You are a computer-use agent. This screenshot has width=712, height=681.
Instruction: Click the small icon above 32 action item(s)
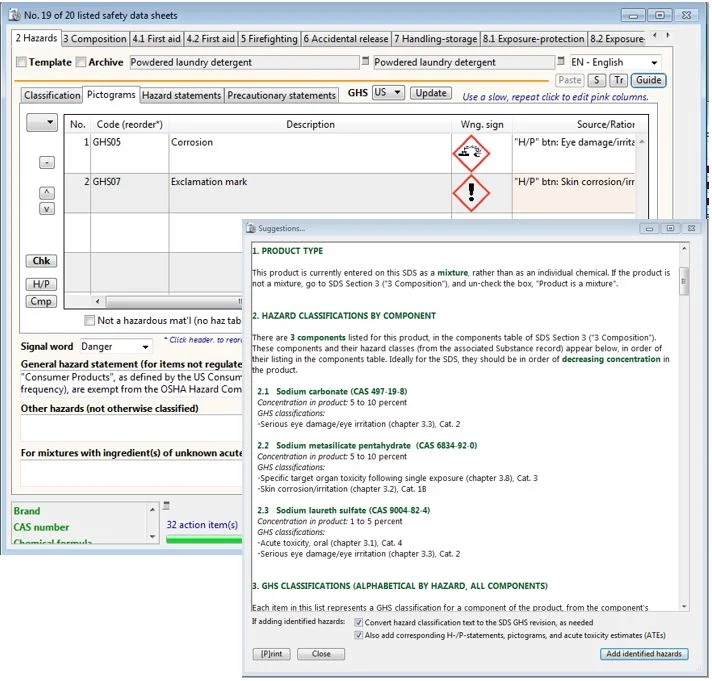click(x=167, y=505)
